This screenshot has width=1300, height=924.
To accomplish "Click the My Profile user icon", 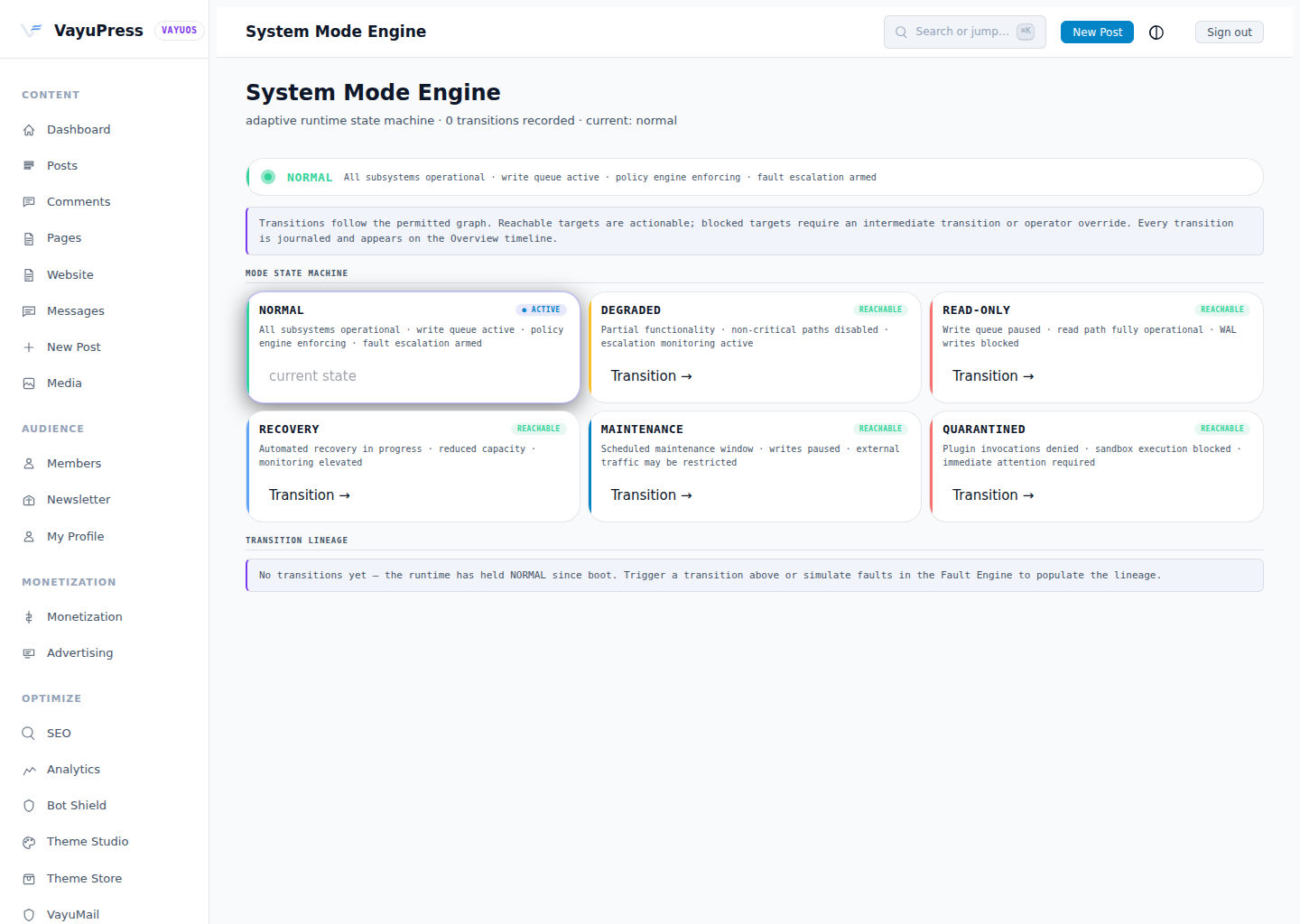I will point(29,537).
